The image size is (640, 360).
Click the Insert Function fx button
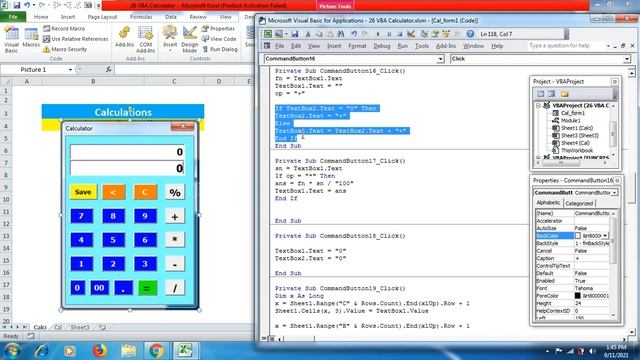click(x=109, y=70)
